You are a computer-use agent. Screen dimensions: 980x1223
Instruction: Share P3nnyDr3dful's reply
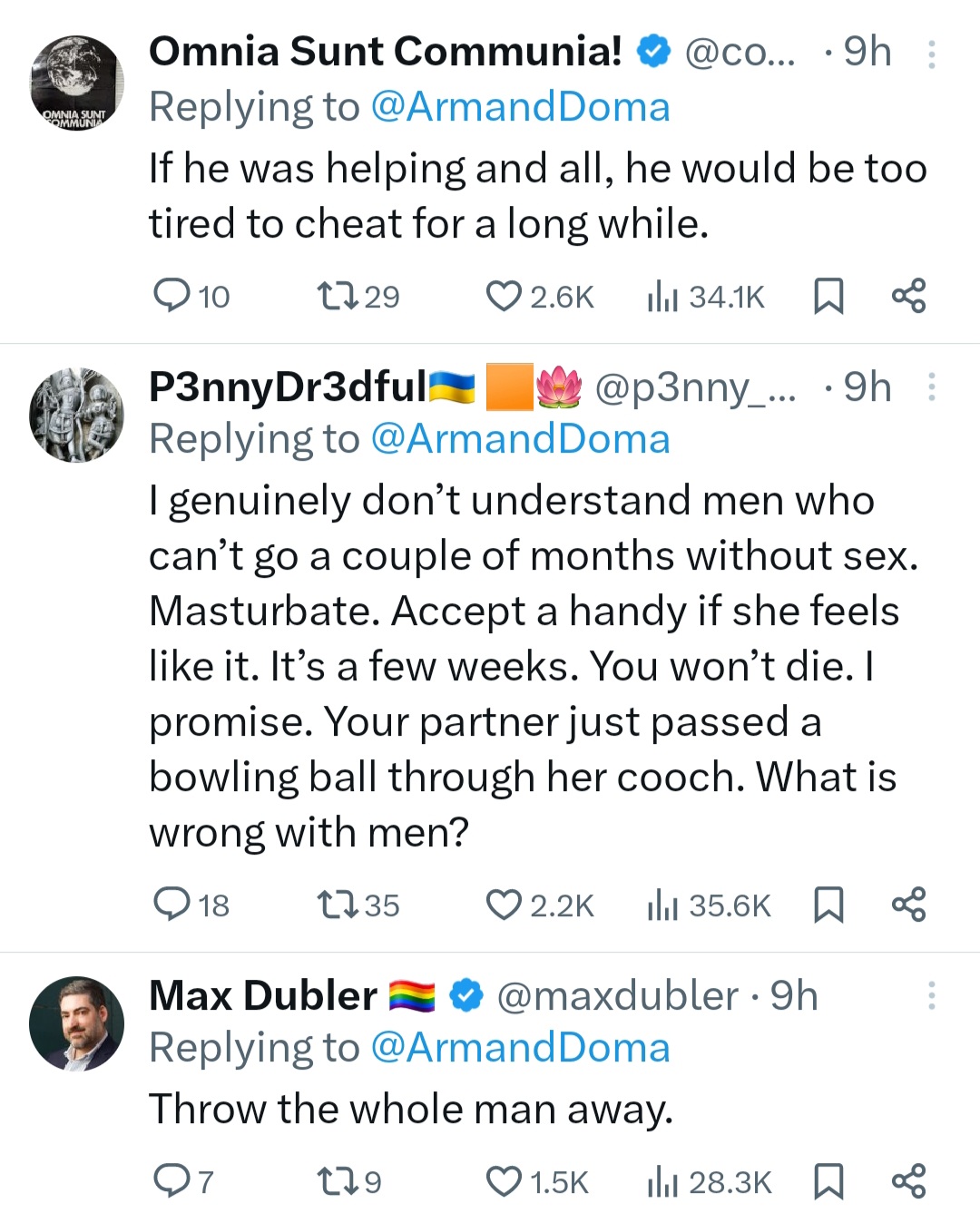(x=908, y=905)
